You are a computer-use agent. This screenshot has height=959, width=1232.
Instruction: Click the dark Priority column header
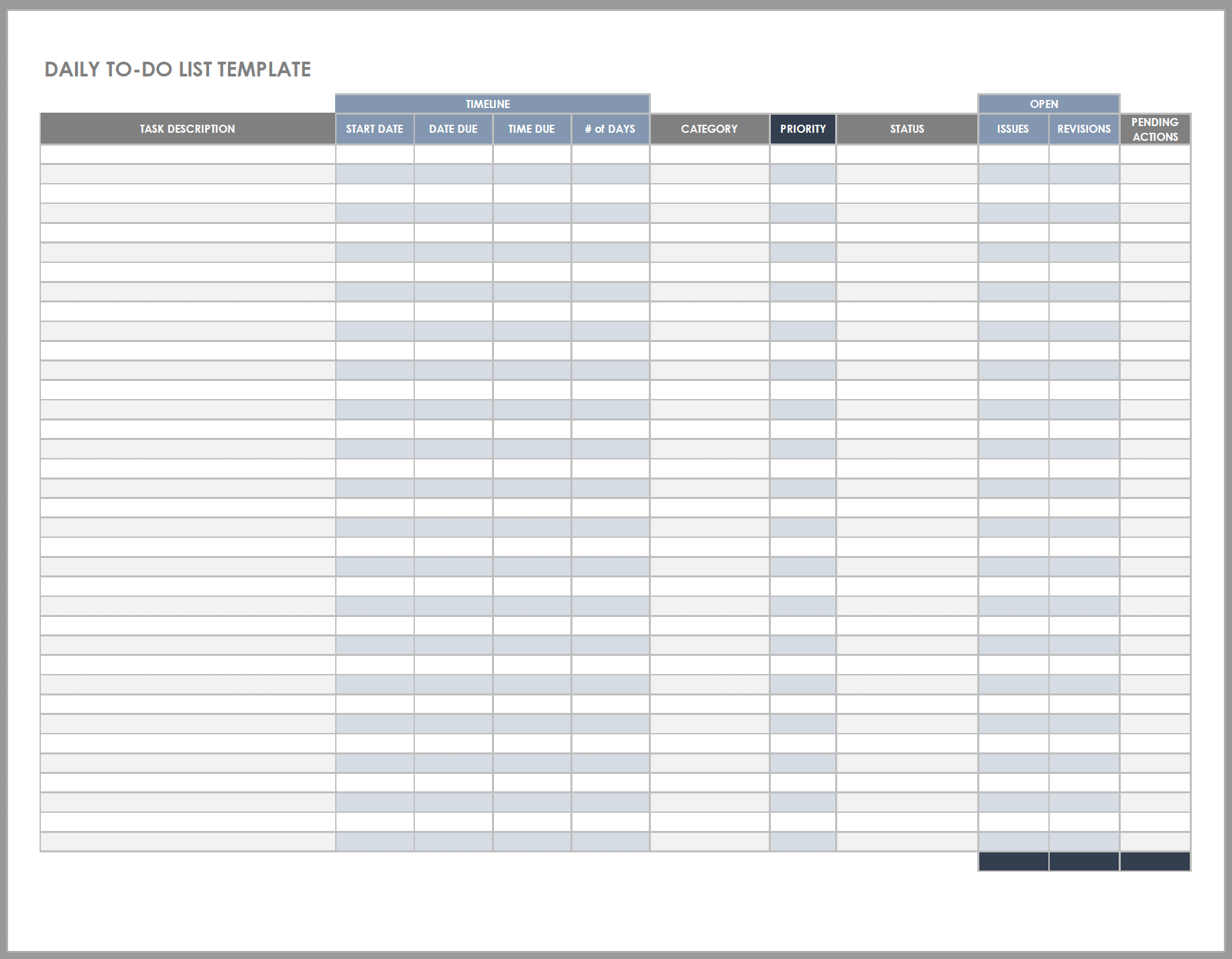802,129
